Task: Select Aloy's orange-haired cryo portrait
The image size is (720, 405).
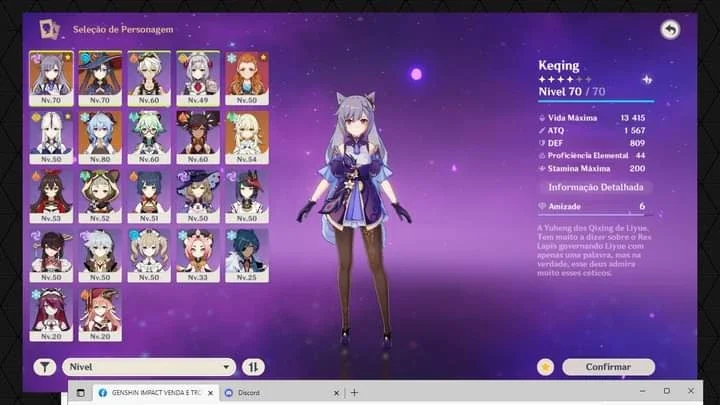Action: [247, 79]
